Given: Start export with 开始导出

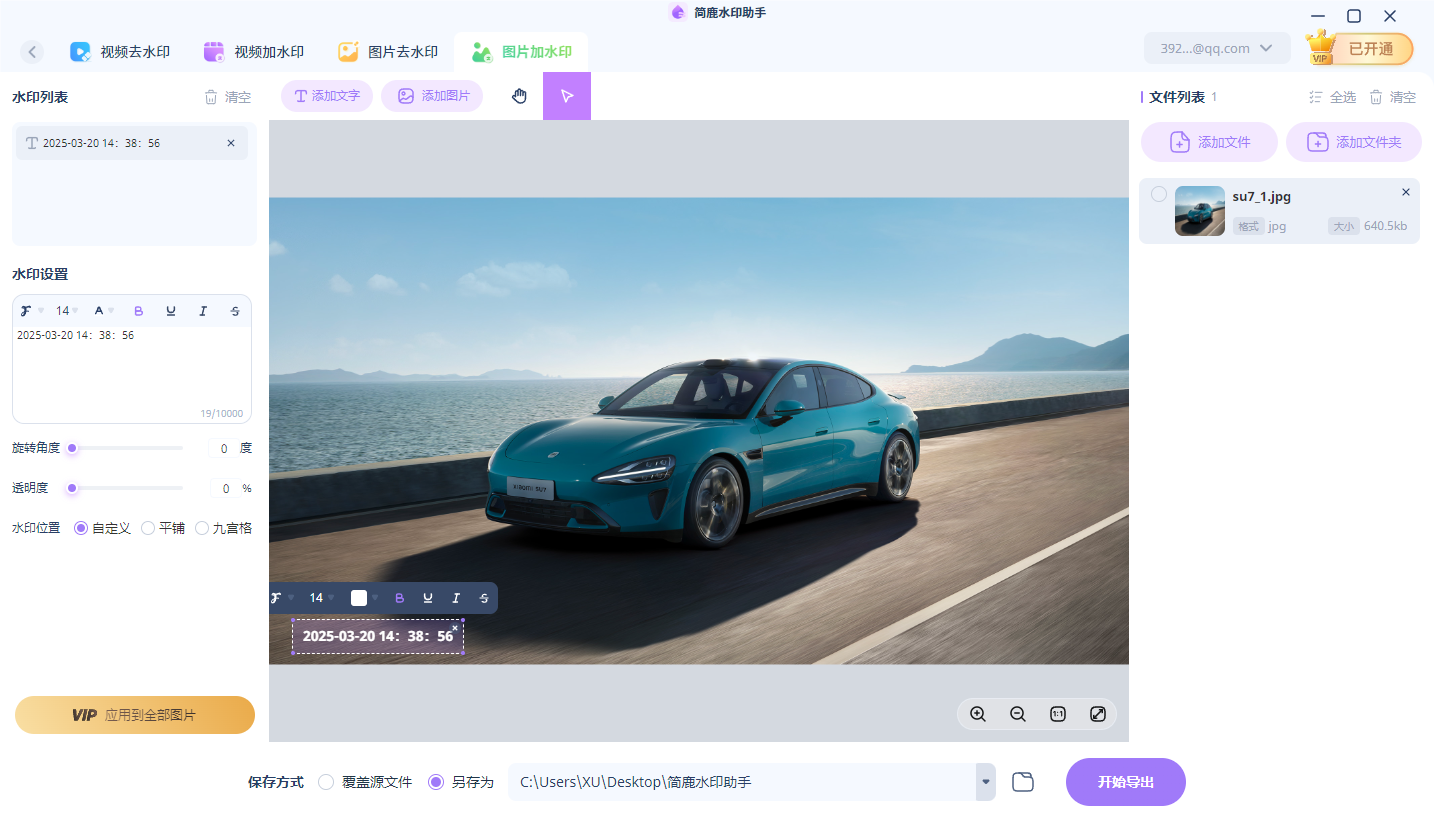Looking at the screenshot, I should 1126,782.
